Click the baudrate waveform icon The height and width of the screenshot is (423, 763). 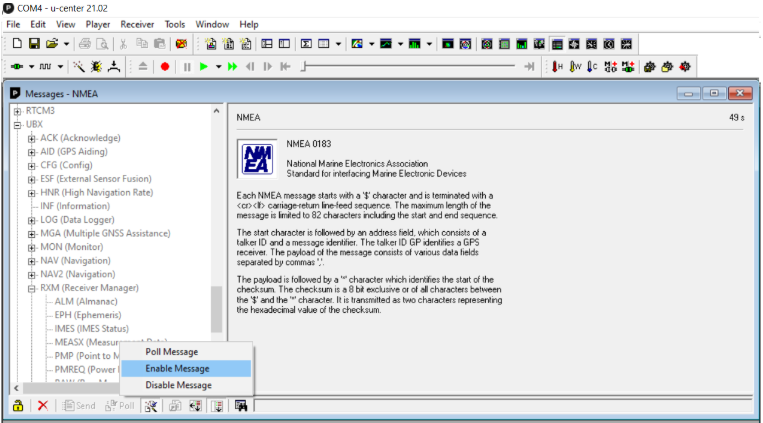[x=45, y=66]
